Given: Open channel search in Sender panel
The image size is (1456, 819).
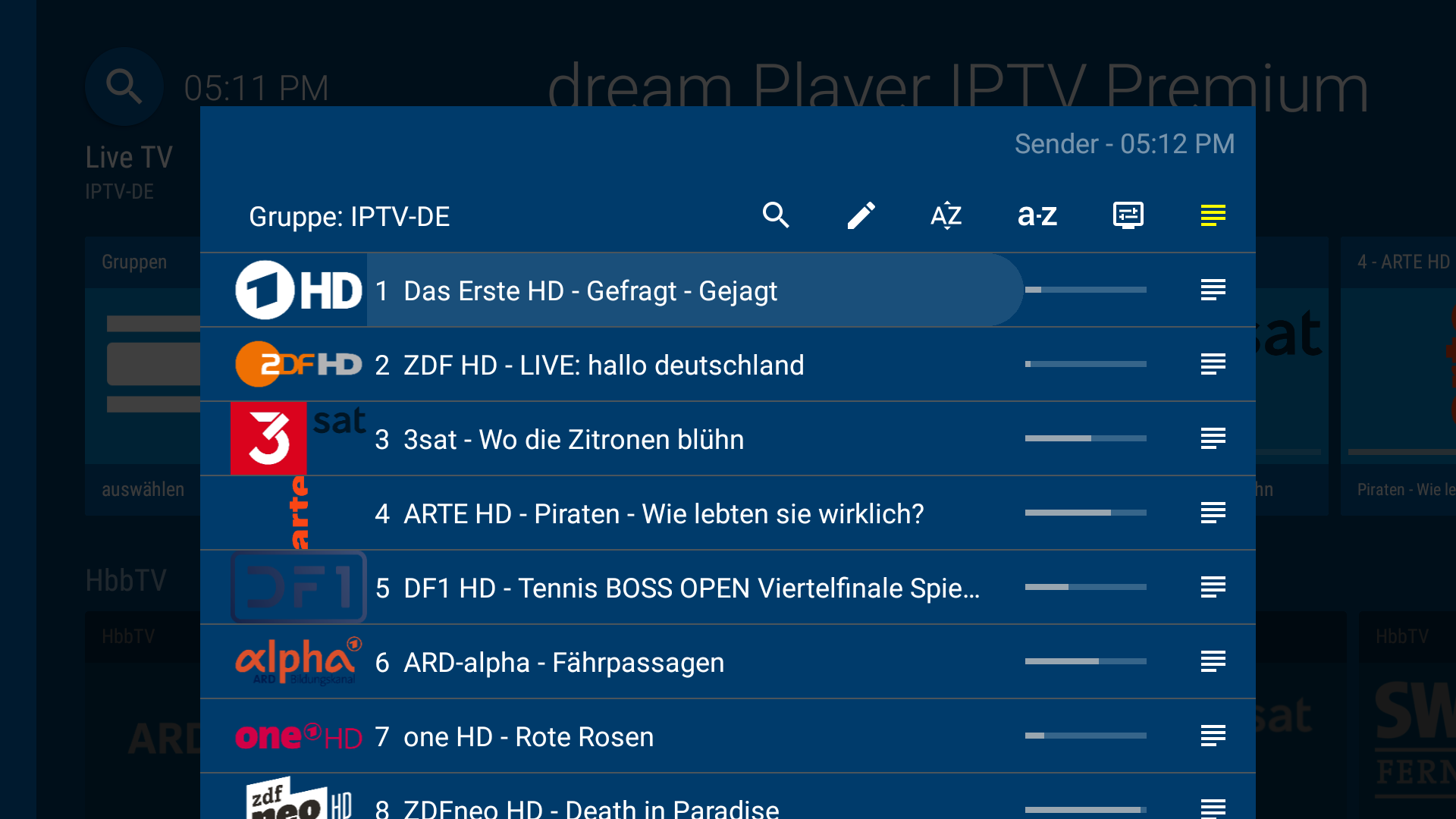Looking at the screenshot, I should point(776,215).
